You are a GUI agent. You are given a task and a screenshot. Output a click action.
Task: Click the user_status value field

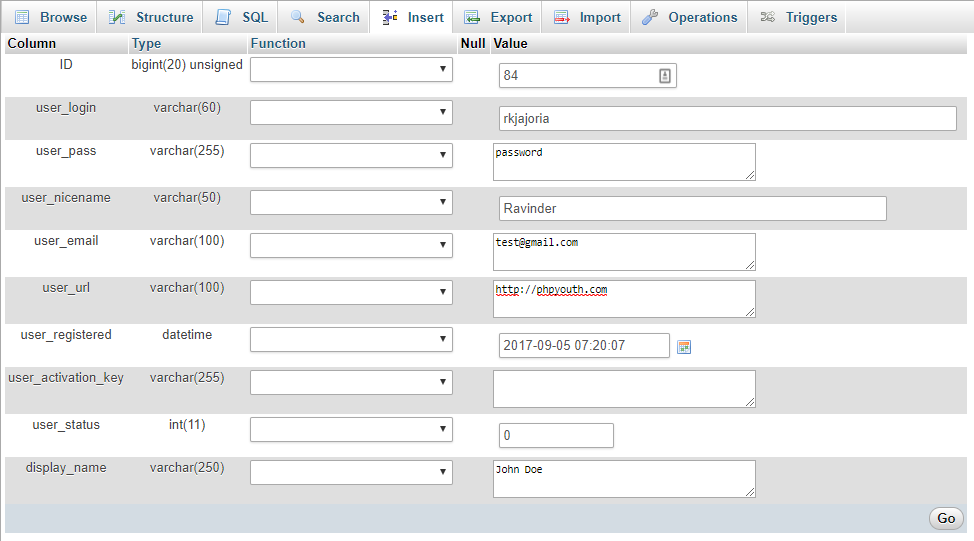point(556,435)
